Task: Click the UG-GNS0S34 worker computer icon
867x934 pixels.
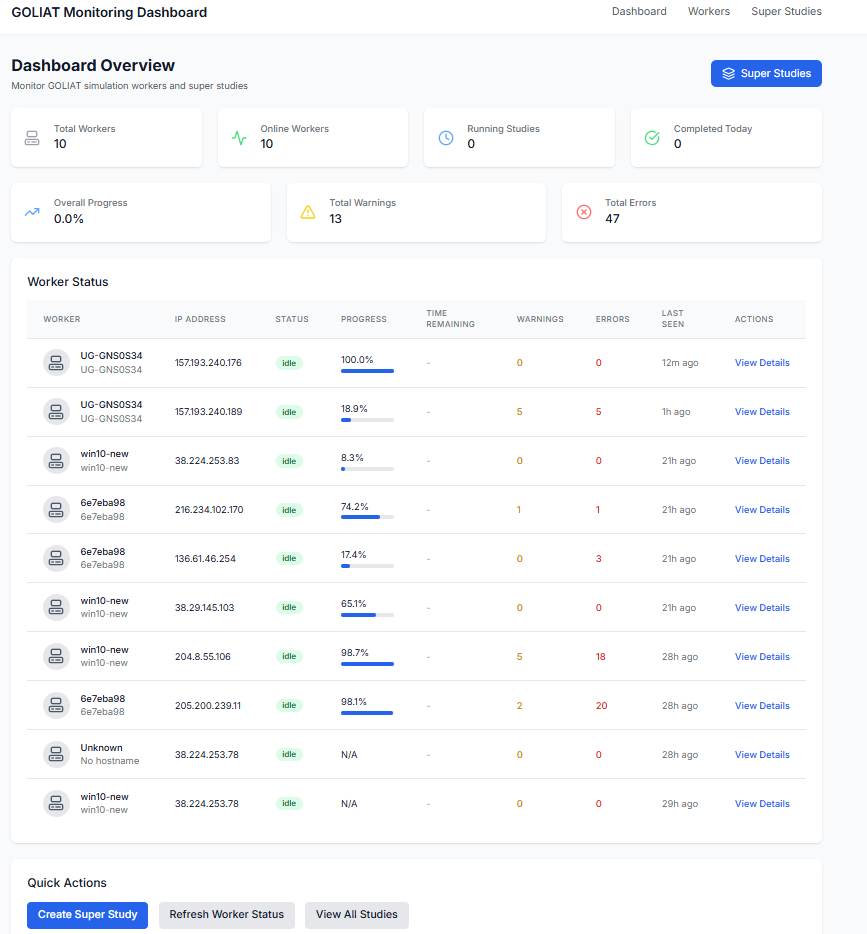Action: point(56,362)
